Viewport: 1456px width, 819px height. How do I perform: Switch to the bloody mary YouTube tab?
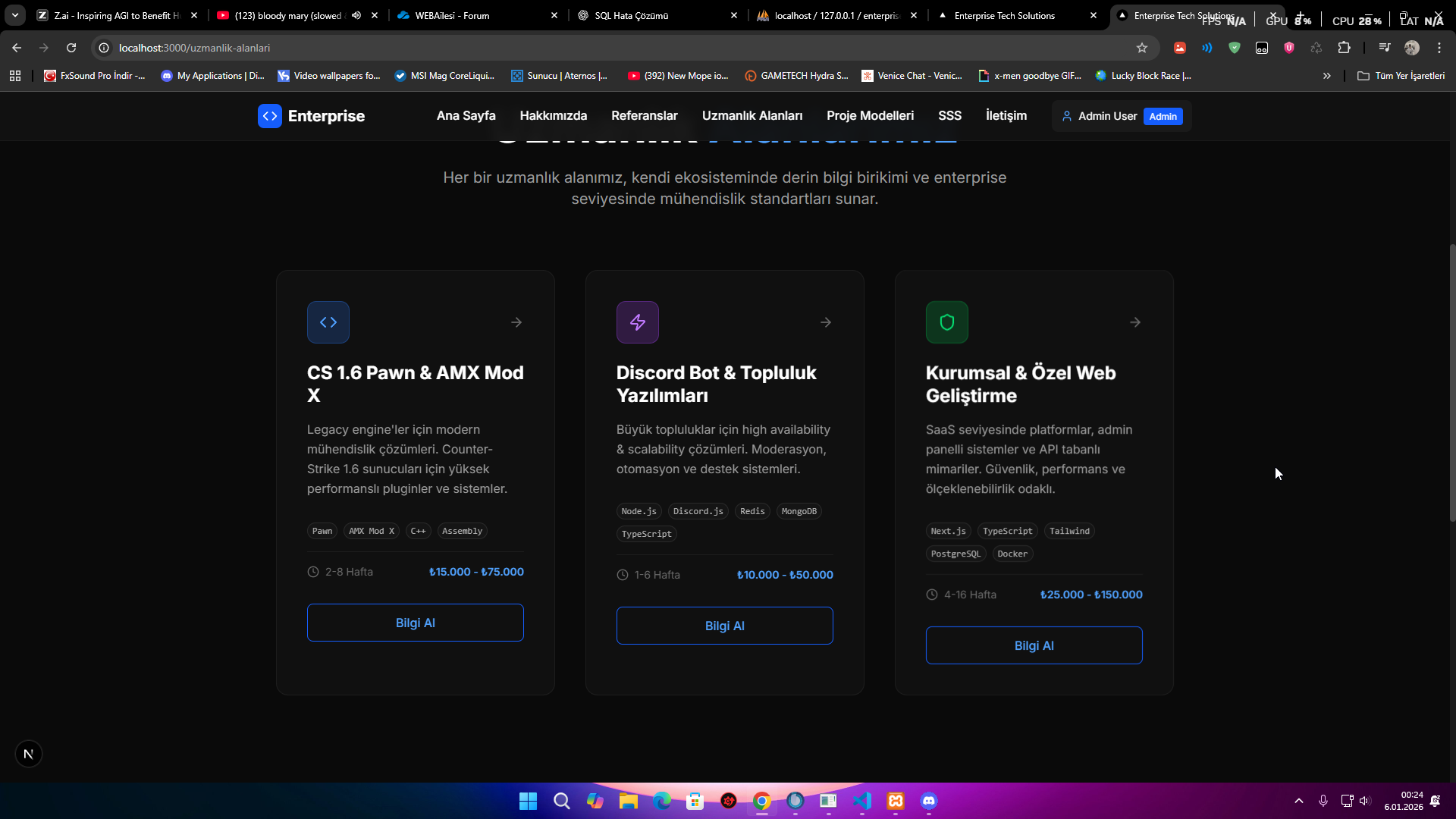click(297, 15)
